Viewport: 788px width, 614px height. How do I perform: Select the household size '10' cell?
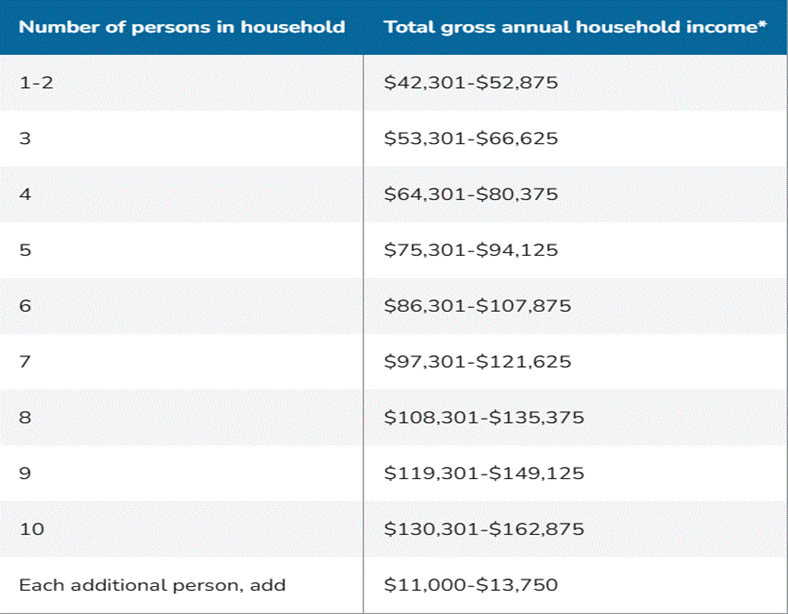[x=32, y=529]
